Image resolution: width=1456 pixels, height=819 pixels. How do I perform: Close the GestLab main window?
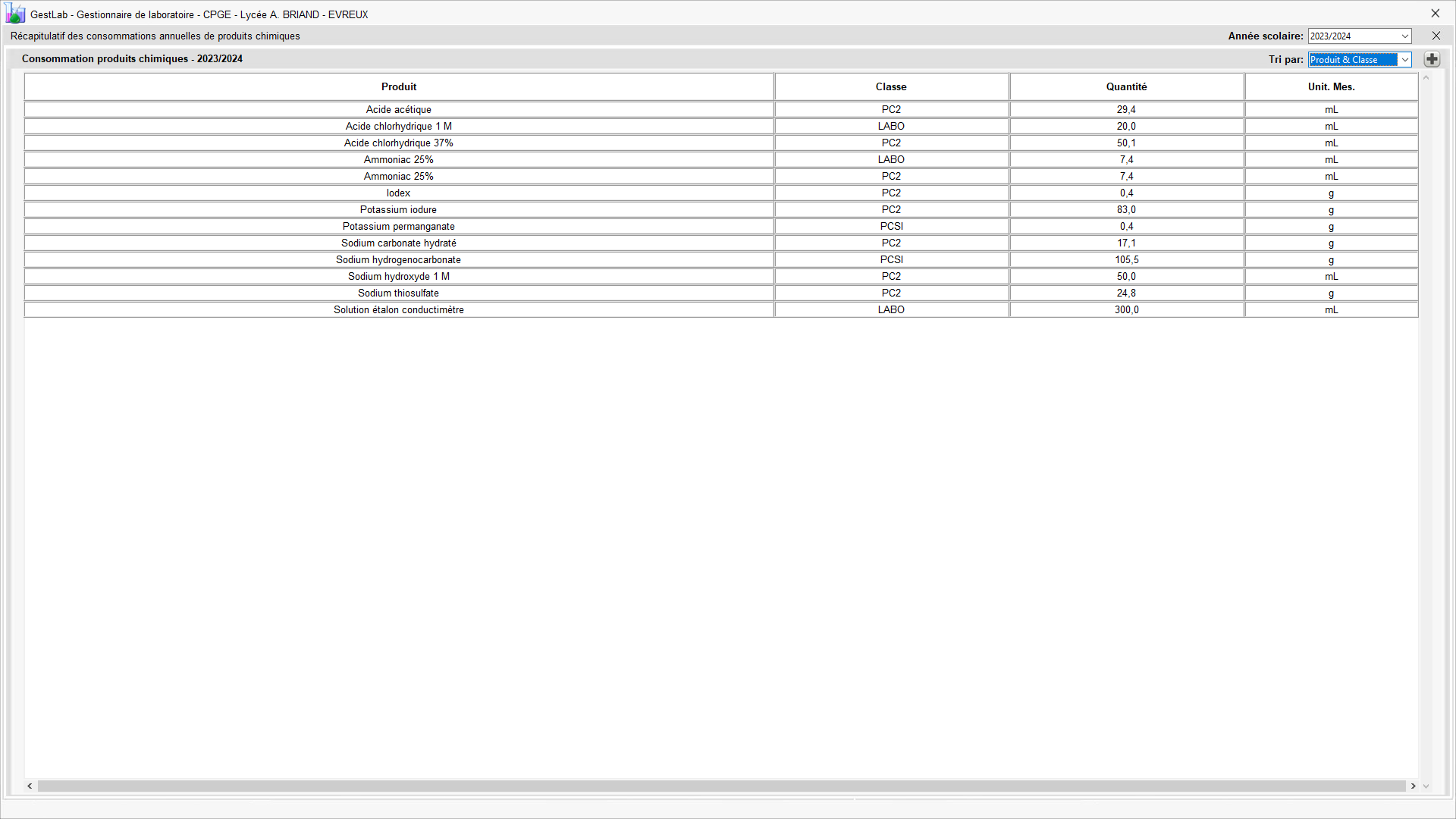click(x=1435, y=14)
